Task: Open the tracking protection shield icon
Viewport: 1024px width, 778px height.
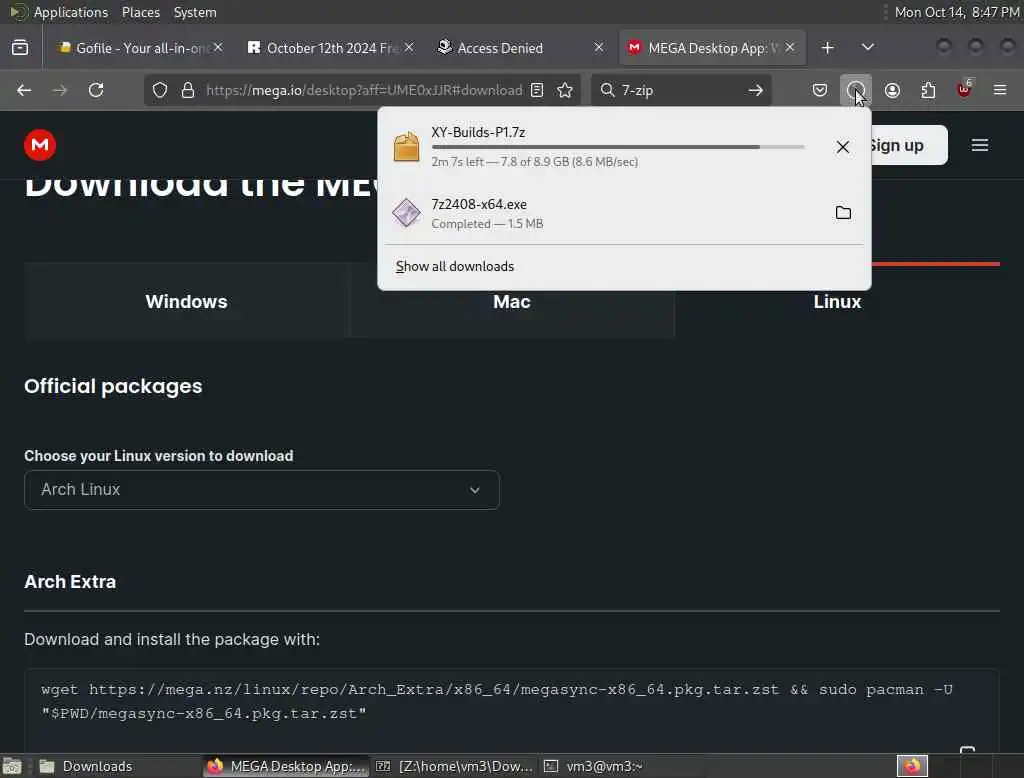Action: click(160, 90)
